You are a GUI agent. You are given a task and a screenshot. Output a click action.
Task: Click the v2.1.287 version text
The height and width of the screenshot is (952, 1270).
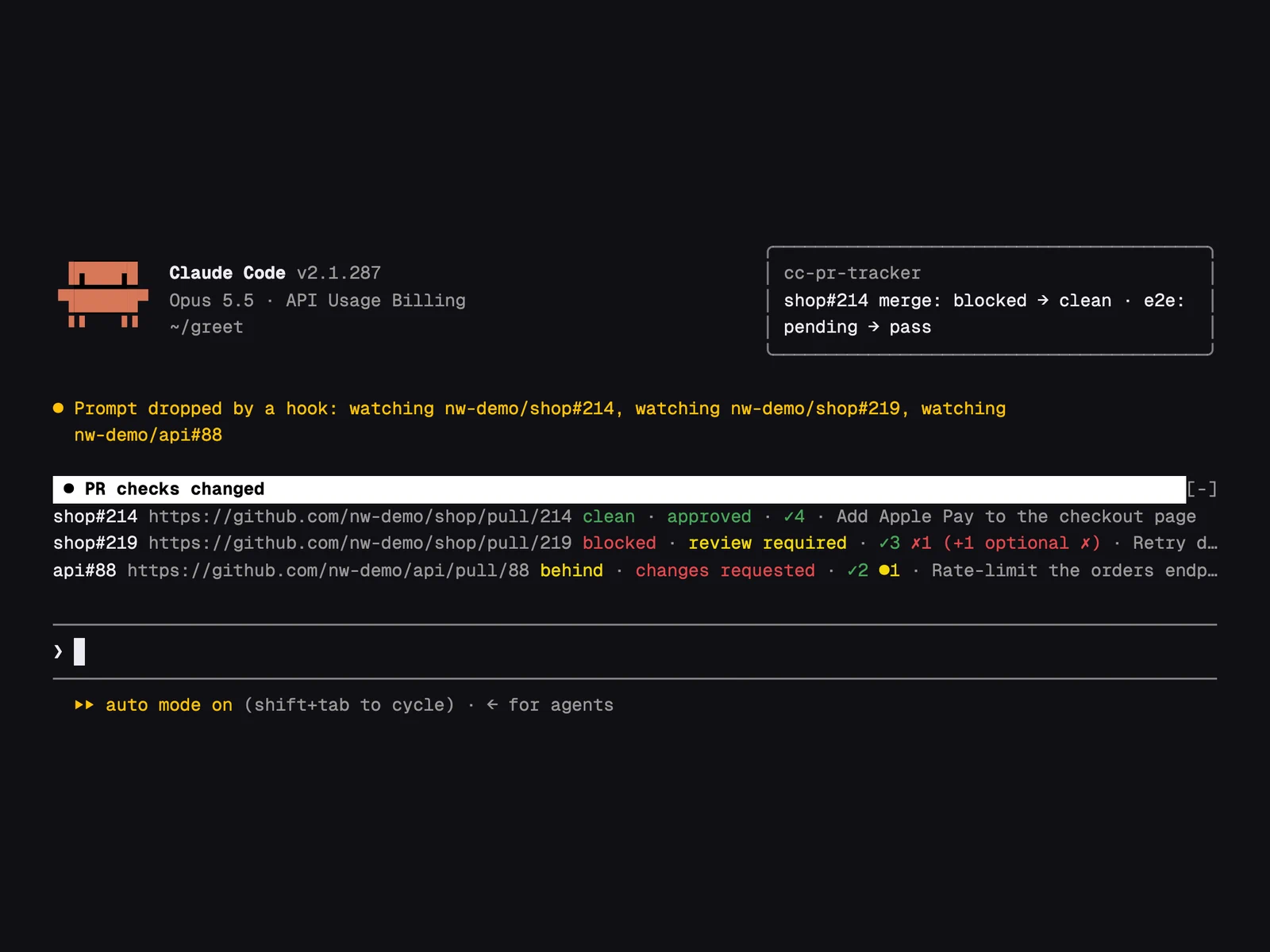[x=339, y=273]
